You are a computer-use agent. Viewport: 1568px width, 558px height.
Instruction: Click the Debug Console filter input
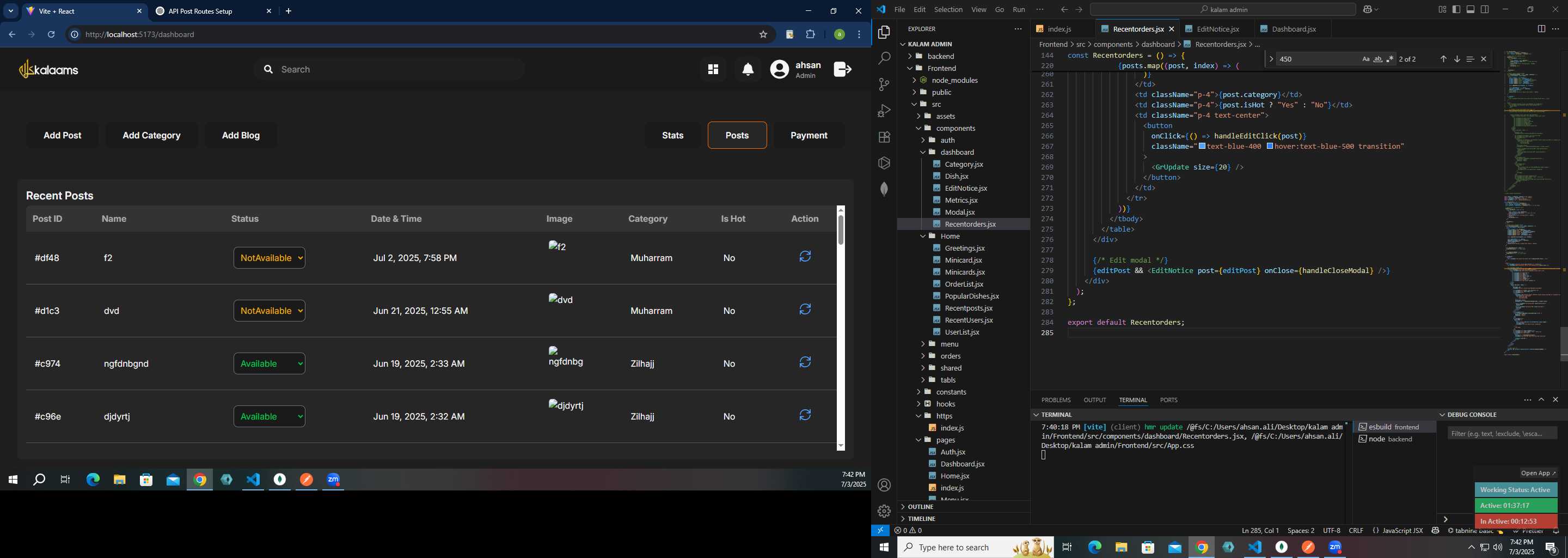pyautogui.click(x=1502, y=433)
